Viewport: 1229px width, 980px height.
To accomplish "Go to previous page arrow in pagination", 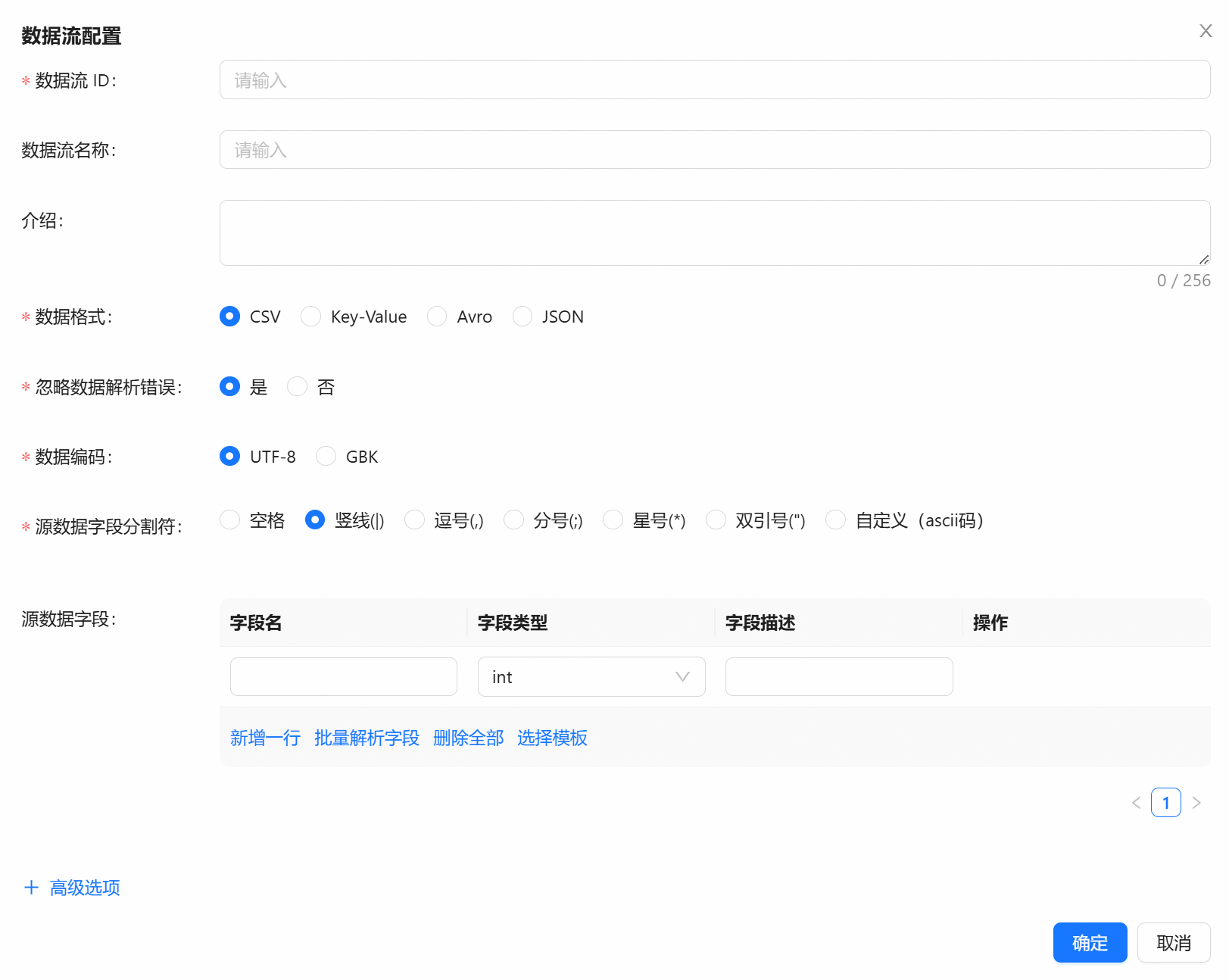I will pos(1136,803).
